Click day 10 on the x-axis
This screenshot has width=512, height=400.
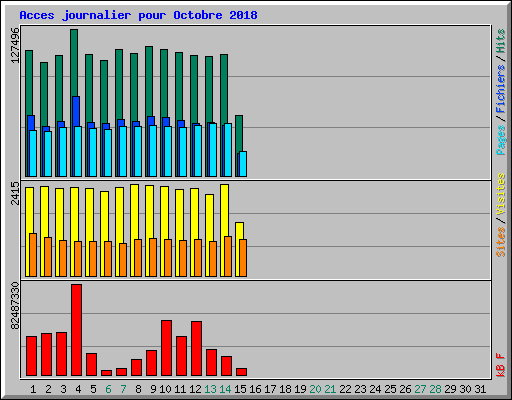[165, 389]
